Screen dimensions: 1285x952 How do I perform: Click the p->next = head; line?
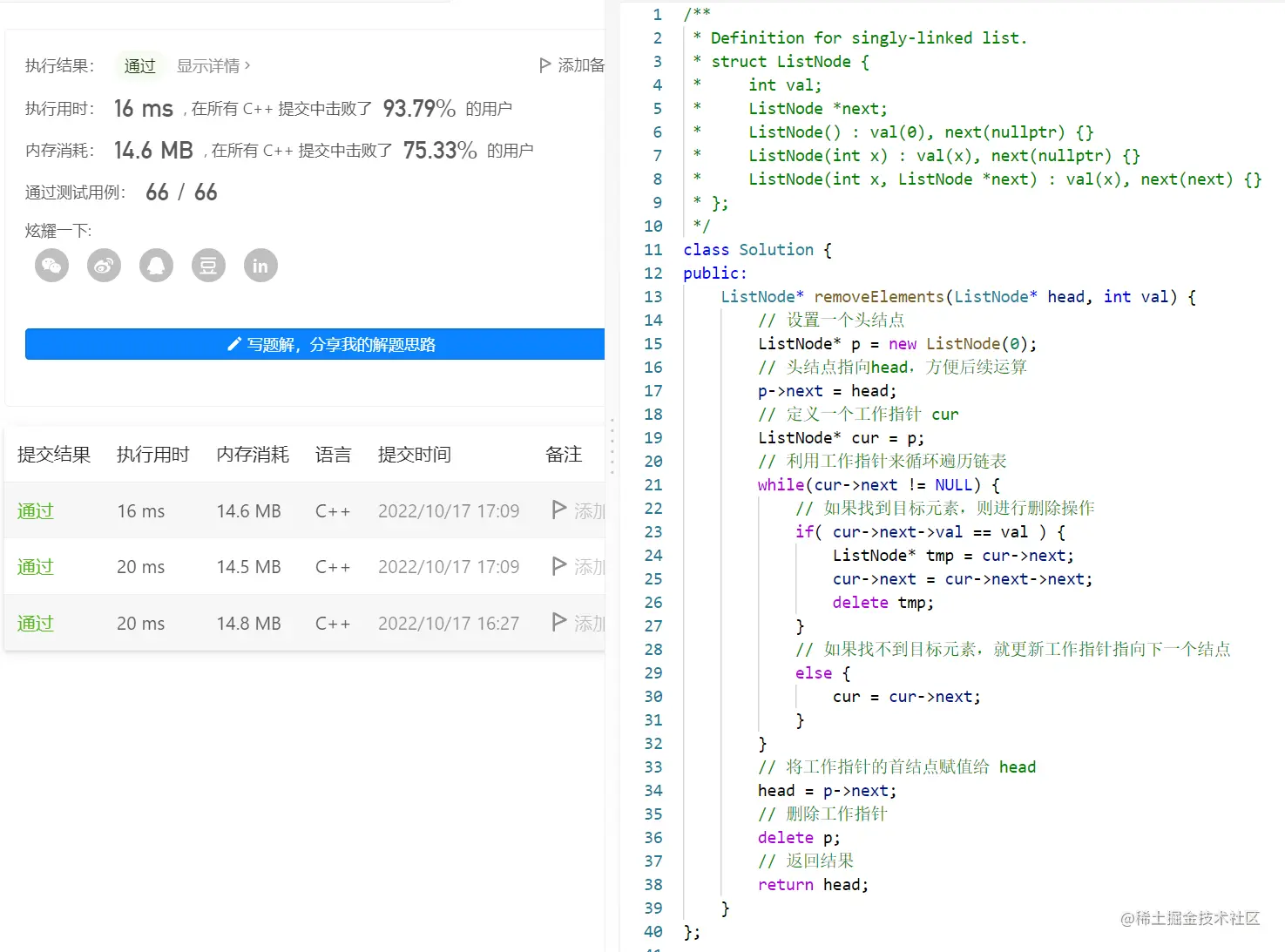(827, 391)
